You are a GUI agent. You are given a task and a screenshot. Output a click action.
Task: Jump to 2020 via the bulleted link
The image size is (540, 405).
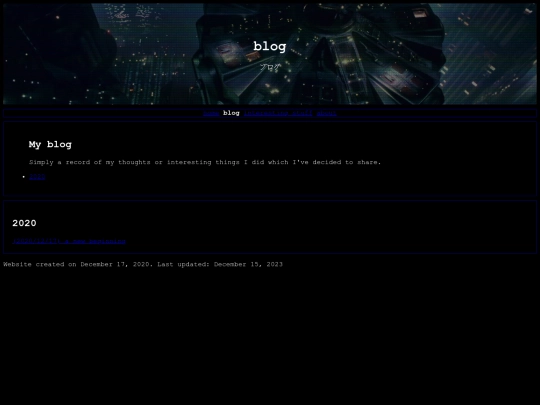(x=37, y=177)
